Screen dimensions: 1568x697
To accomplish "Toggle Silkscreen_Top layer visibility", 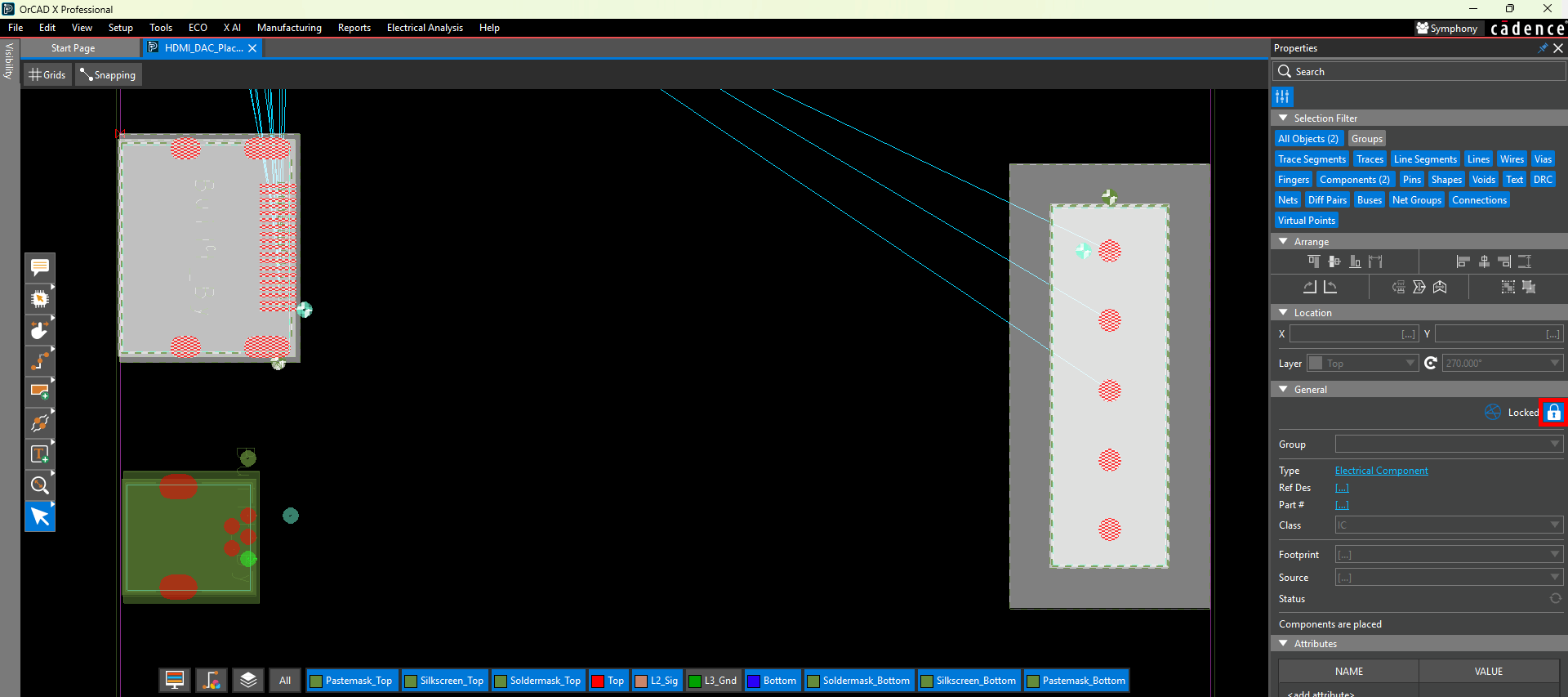I will point(444,681).
